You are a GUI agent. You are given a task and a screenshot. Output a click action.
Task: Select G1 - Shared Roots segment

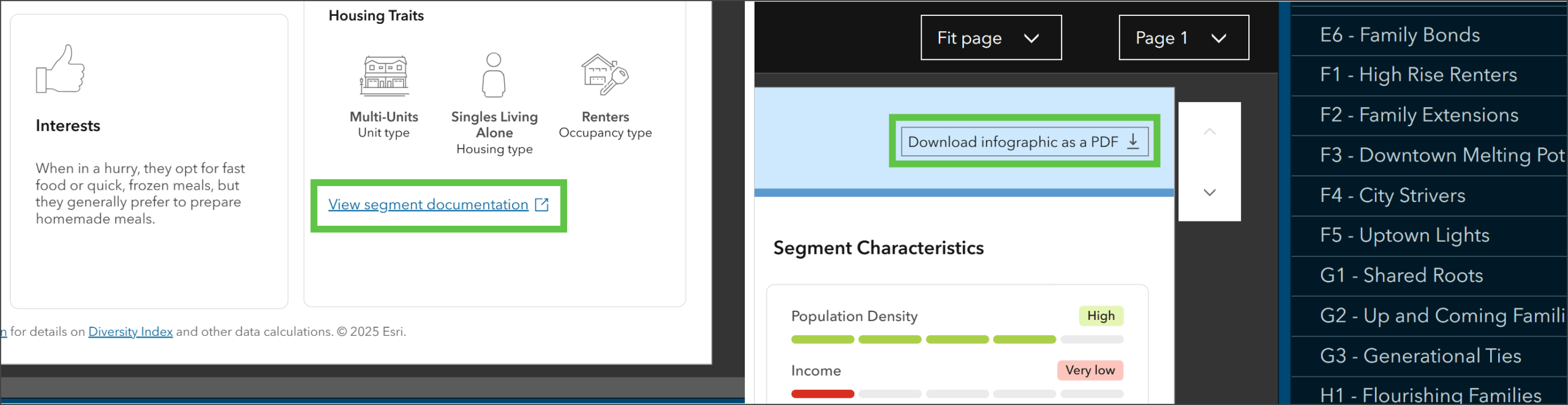pyautogui.click(x=1401, y=275)
